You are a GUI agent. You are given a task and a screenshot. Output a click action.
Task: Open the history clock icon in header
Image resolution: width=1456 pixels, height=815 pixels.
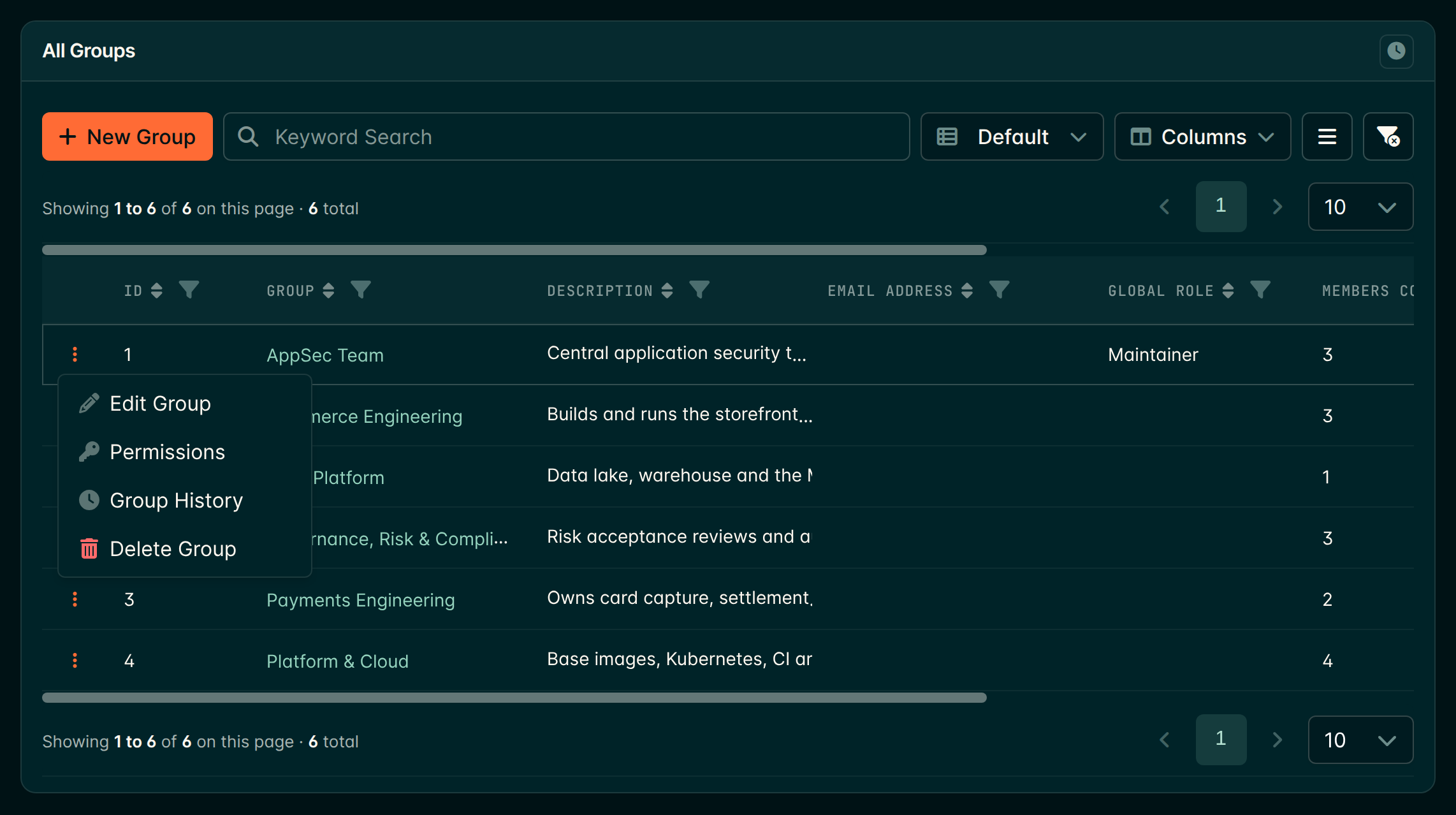click(1396, 51)
